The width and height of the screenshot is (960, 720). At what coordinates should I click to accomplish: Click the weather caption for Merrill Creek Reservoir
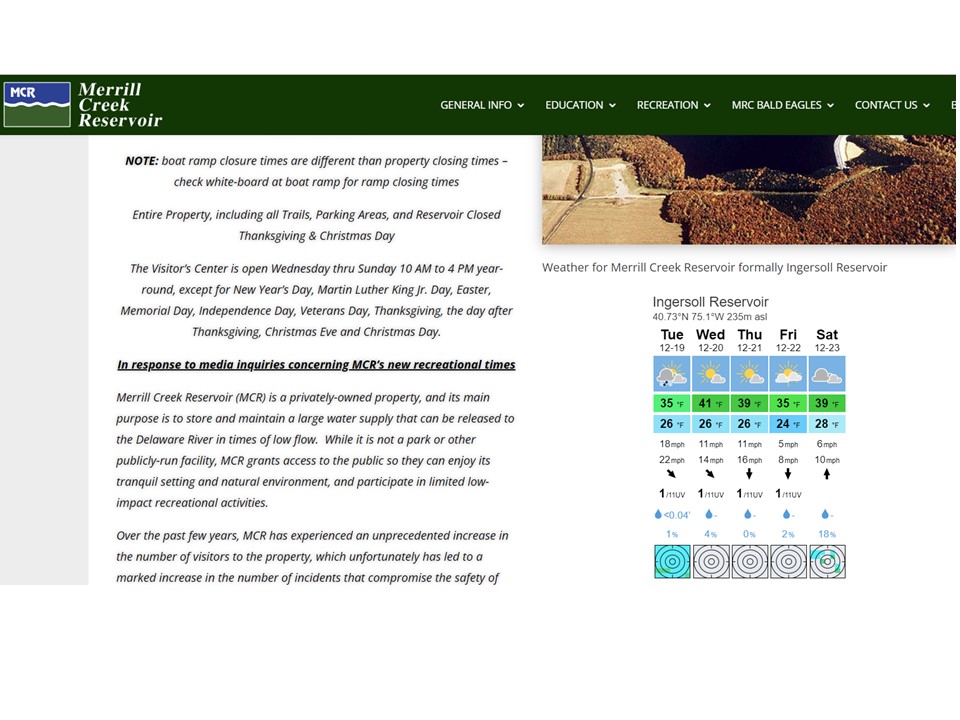pyautogui.click(x=714, y=268)
